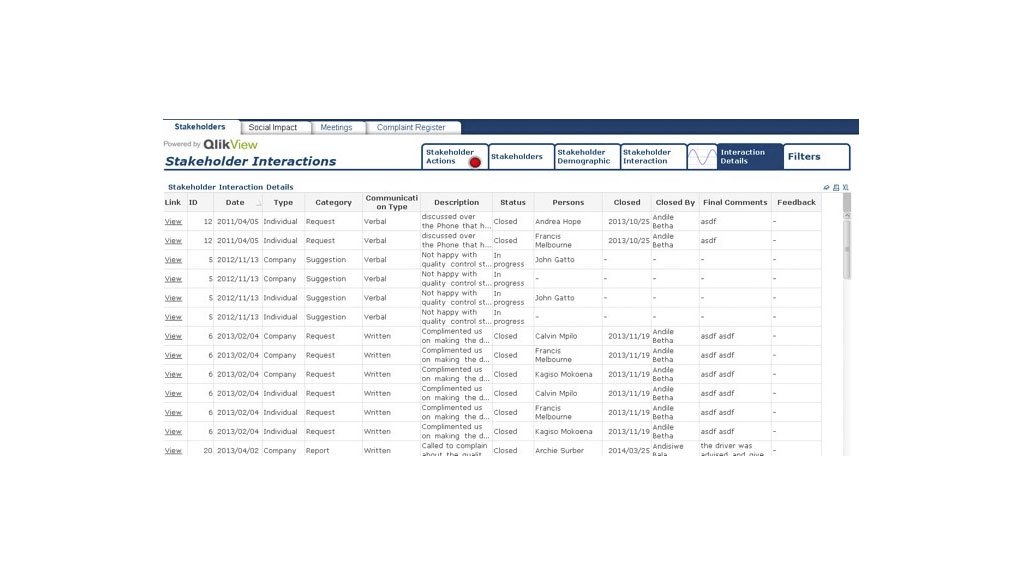The width and height of the screenshot is (1022, 575).
Task: Select the Stakeholders navigation button
Action: (521, 156)
